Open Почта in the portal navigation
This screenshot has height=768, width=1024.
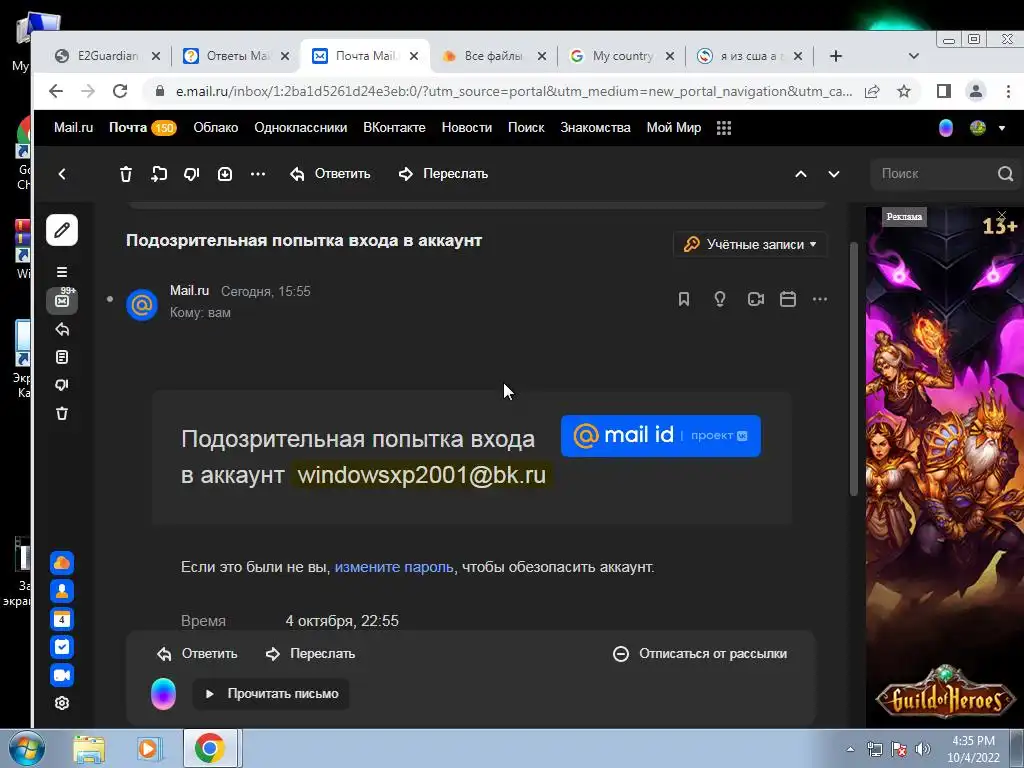(x=128, y=127)
